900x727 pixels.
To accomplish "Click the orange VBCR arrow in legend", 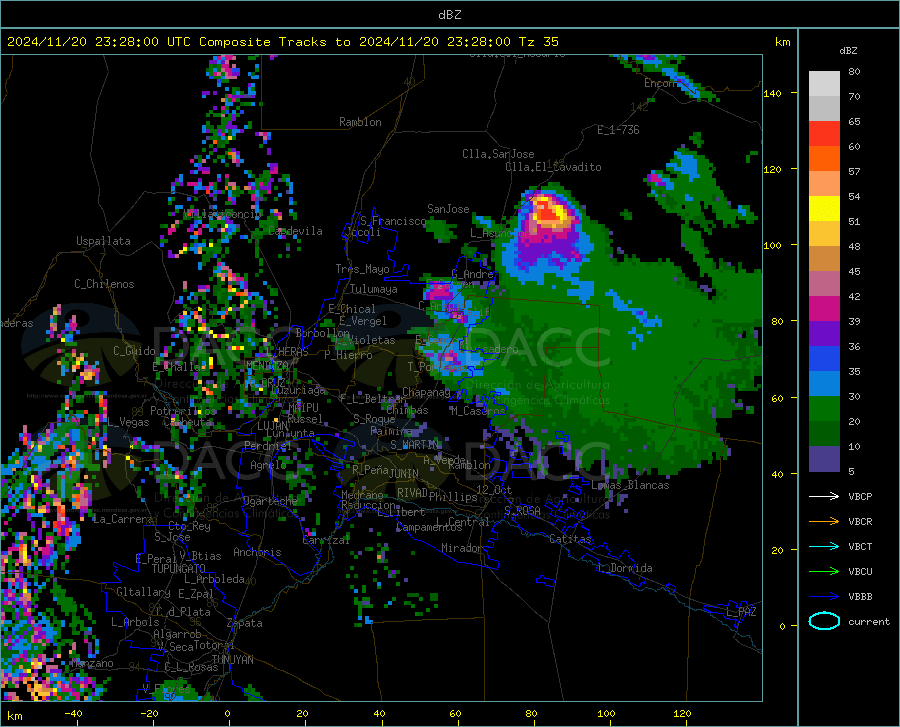I will pos(824,521).
